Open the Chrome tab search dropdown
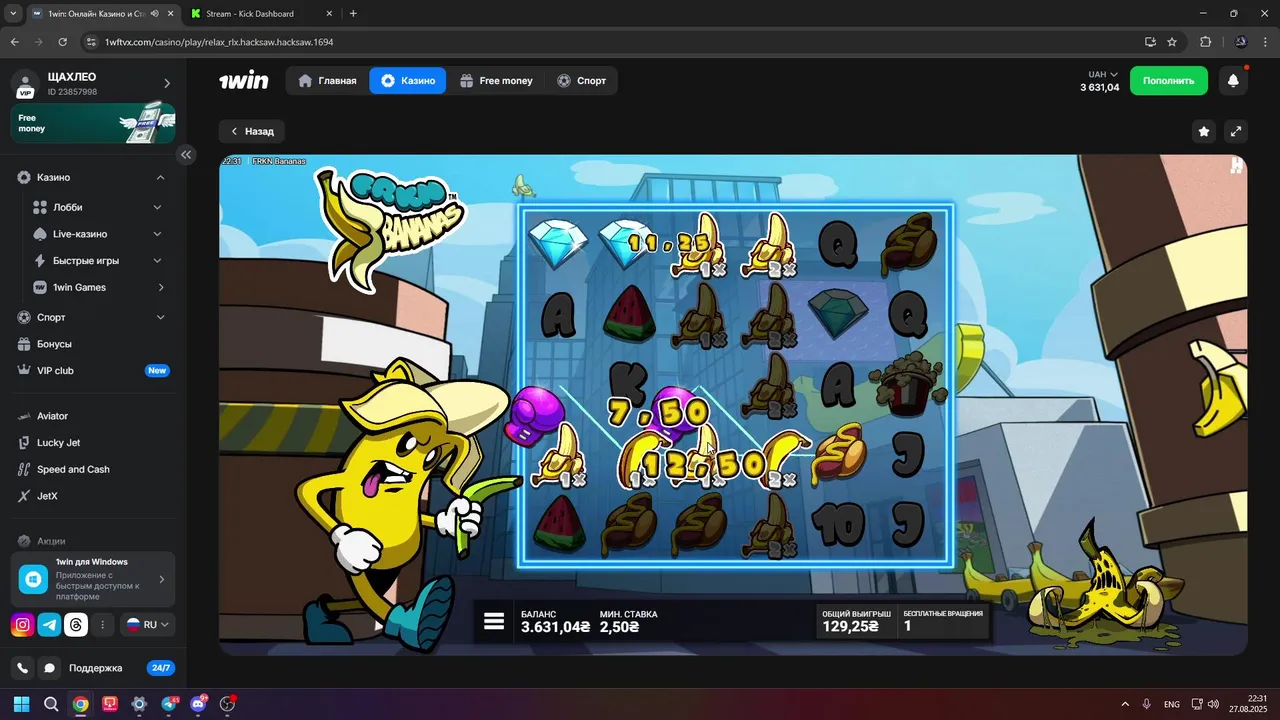This screenshot has height=720, width=1280. tap(13, 14)
